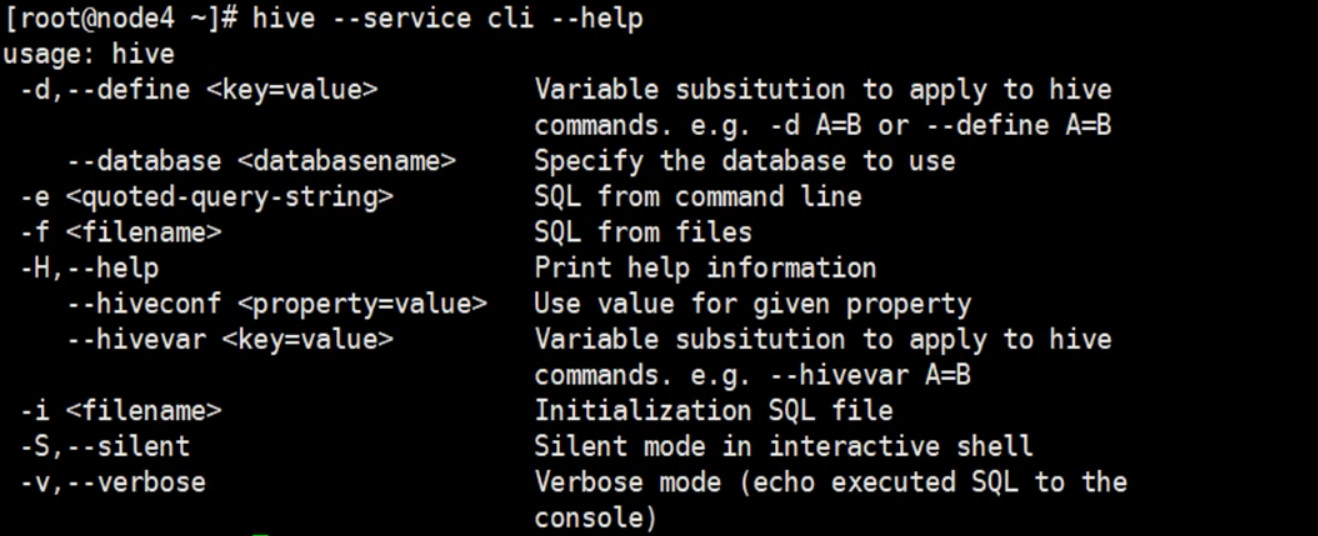Click the -S,--silent option
Viewport: 1318px width, 536px height.
[x=105, y=446]
